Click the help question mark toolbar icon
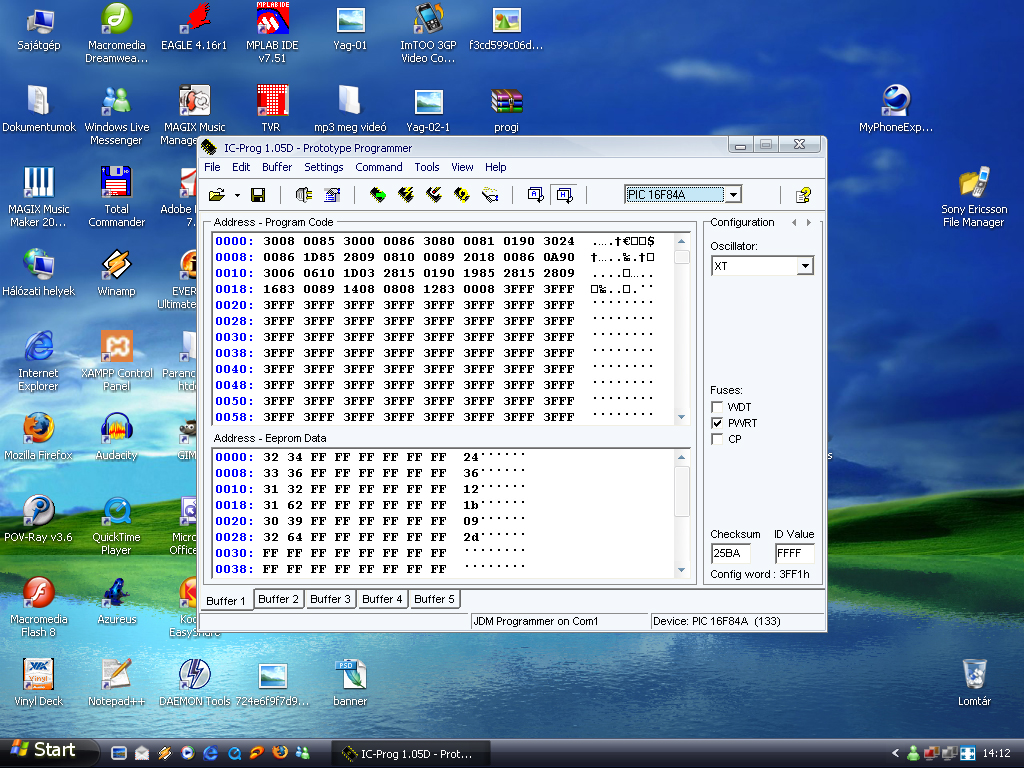This screenshot has height=768, width=1024. pos(803,195)
